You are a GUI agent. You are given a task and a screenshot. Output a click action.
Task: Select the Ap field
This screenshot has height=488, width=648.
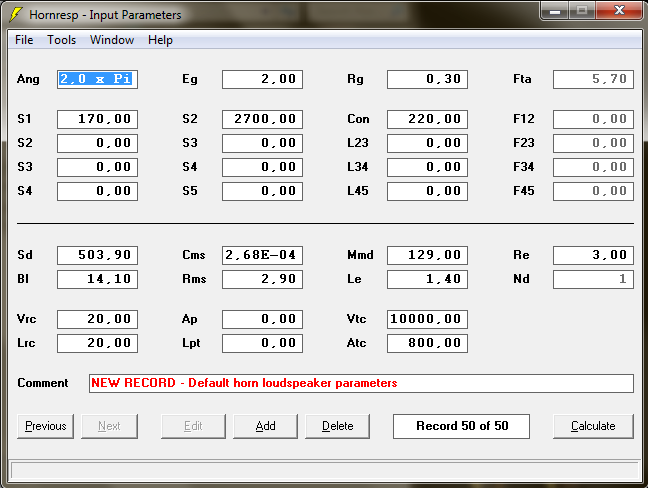pyautogui.click(x=262, y=319)
